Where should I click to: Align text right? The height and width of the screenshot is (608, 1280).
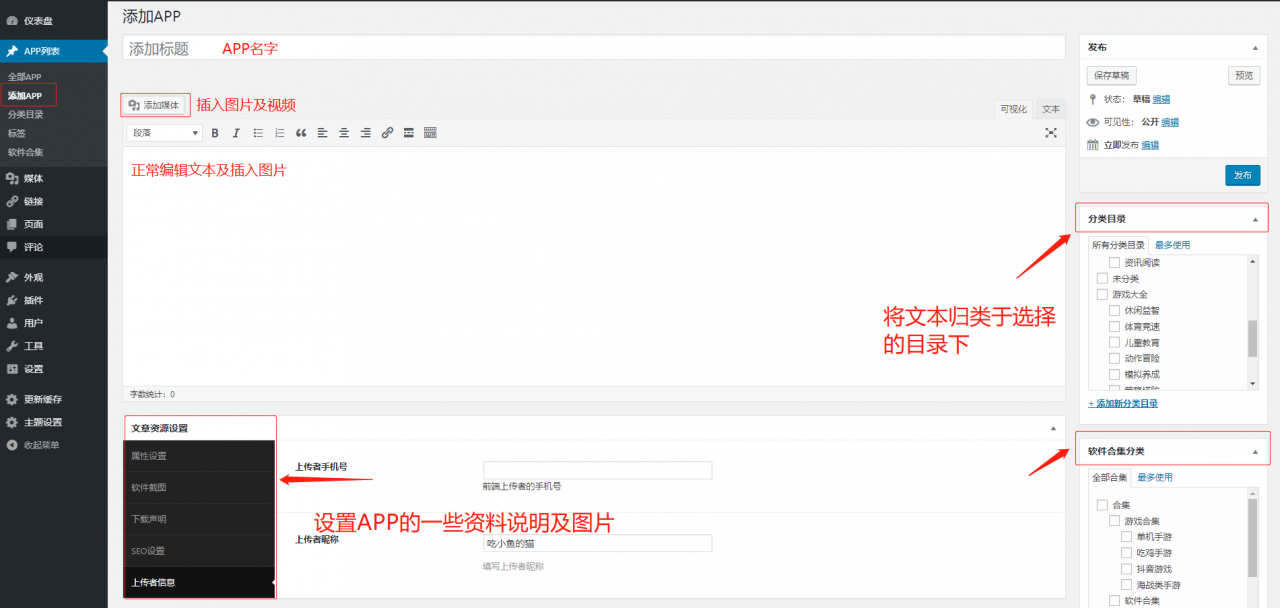366,133
